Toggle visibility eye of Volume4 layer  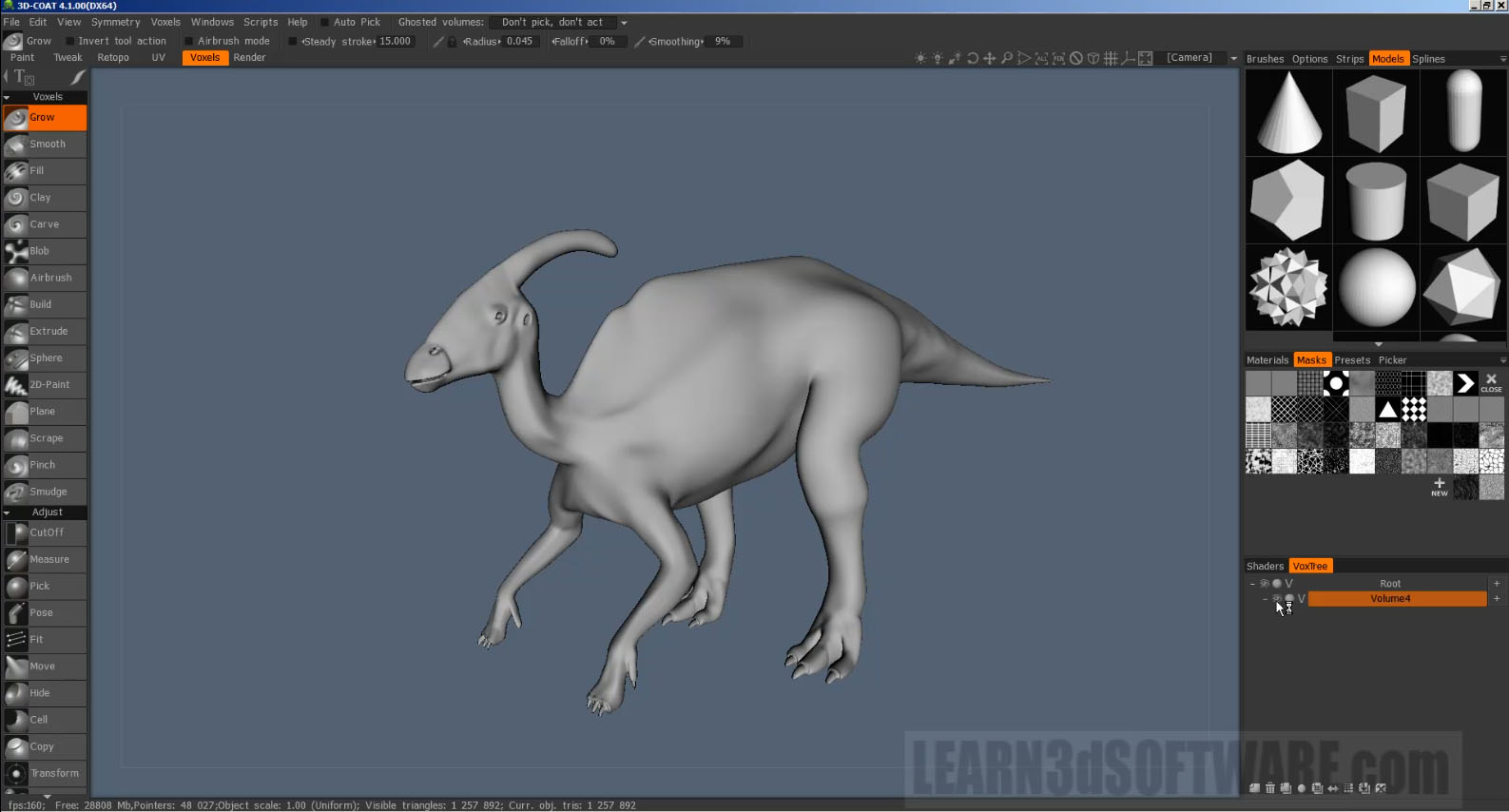[x=1277, y=599]
